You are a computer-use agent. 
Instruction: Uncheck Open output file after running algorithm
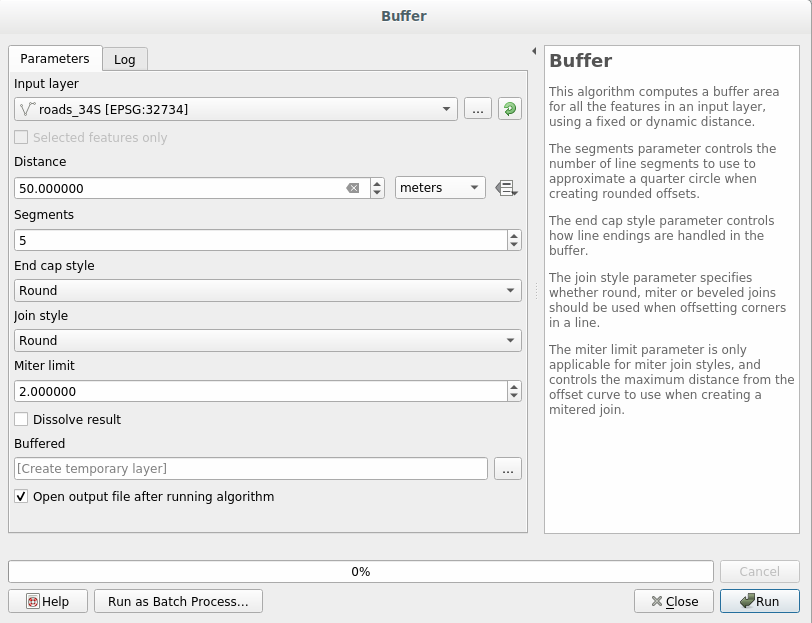[x=22, y=496]
